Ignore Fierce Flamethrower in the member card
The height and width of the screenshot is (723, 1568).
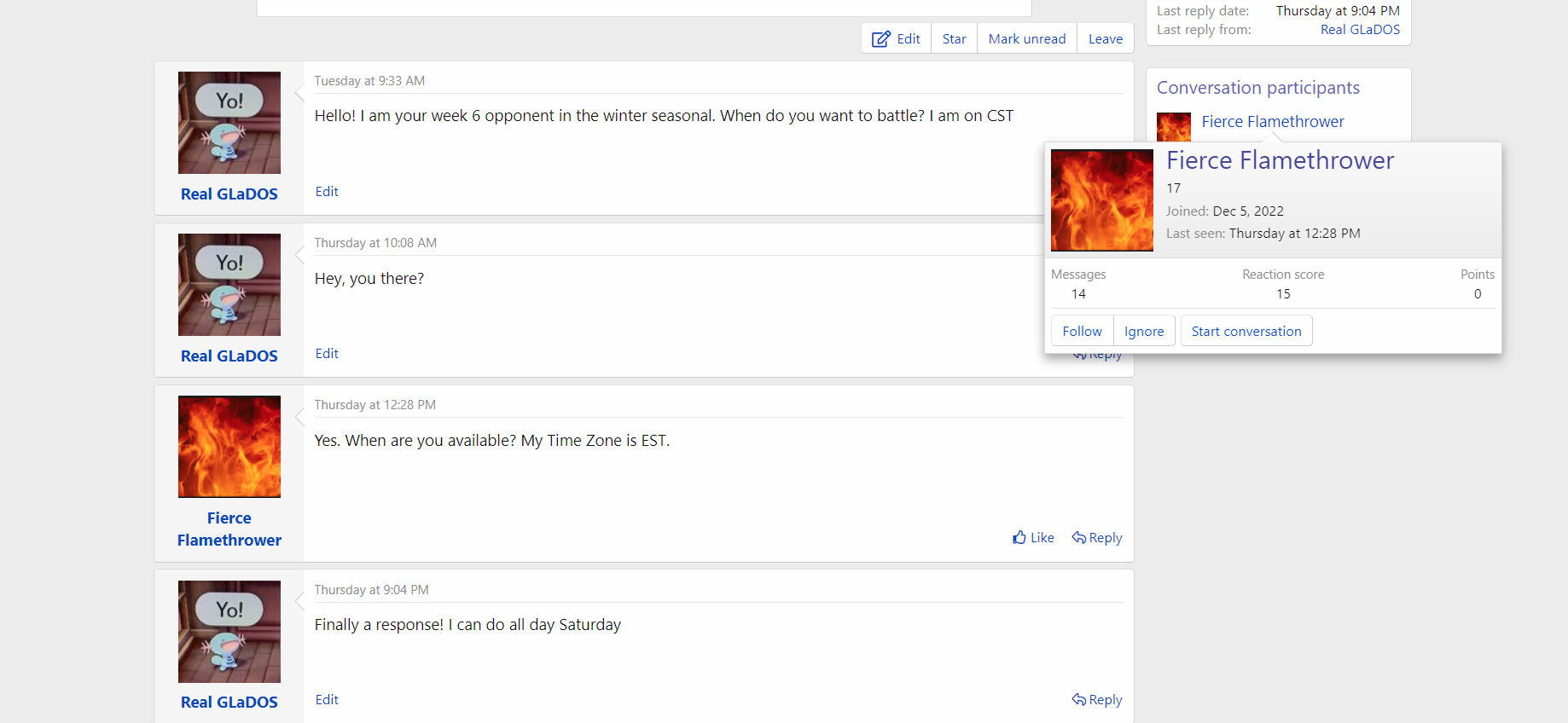tap(1143, 332)
